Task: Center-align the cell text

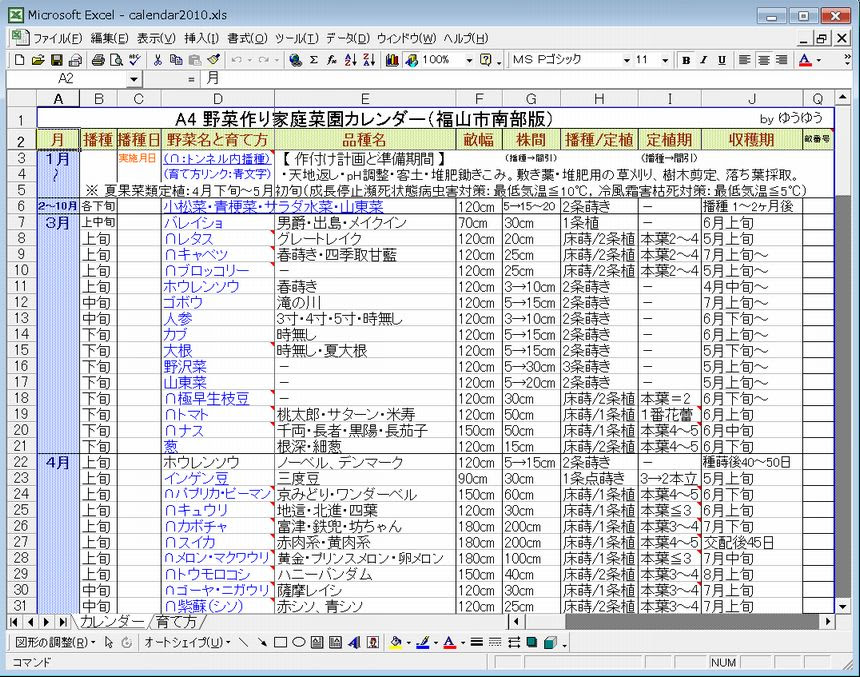Action: tap(763, 60)
